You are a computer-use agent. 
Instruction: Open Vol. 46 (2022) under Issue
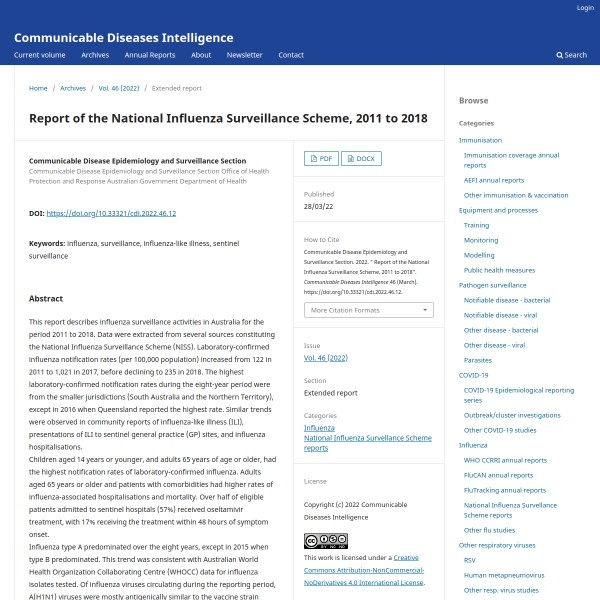(324, 357)
